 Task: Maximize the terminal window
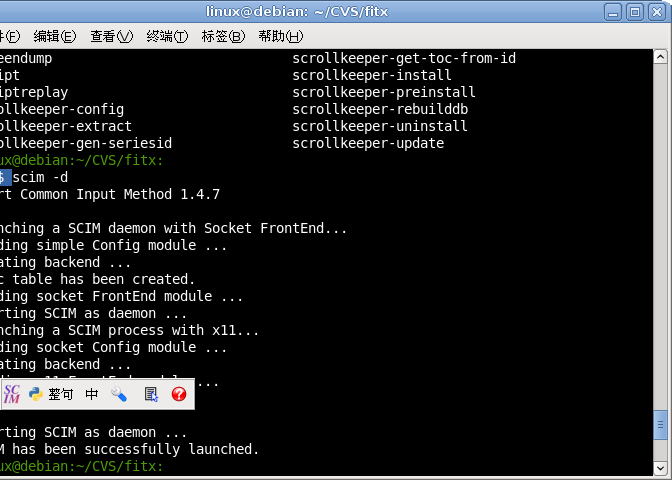(635, 12)
